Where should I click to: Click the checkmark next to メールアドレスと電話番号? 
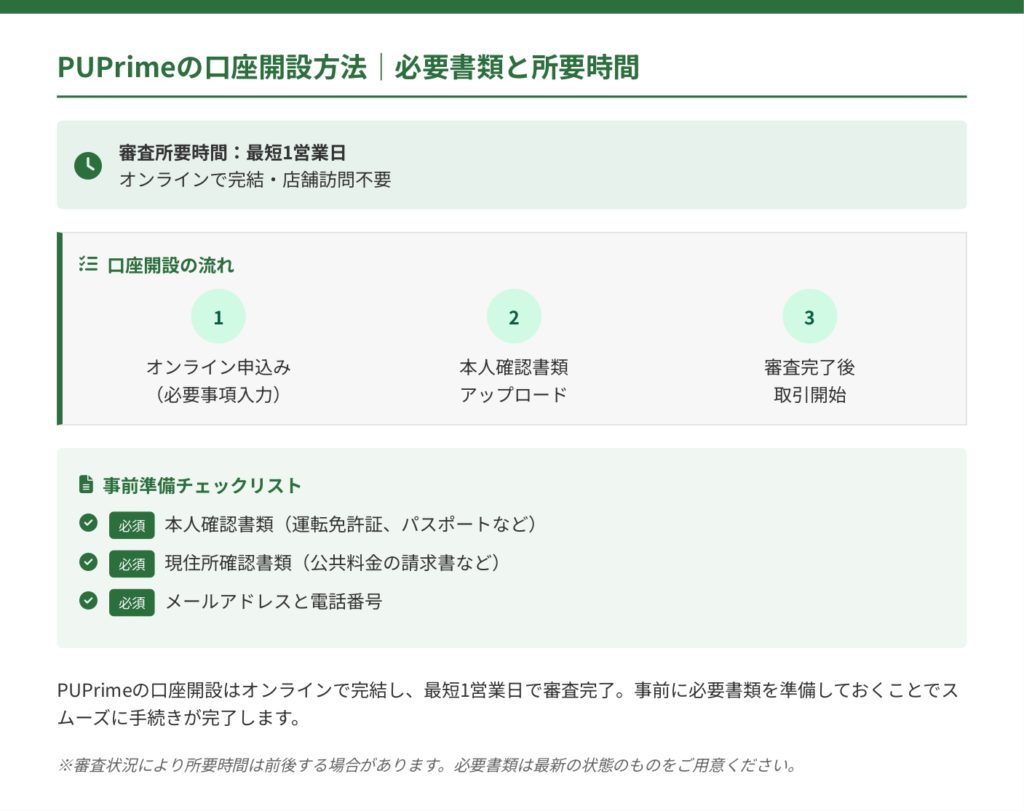[88, 601]
